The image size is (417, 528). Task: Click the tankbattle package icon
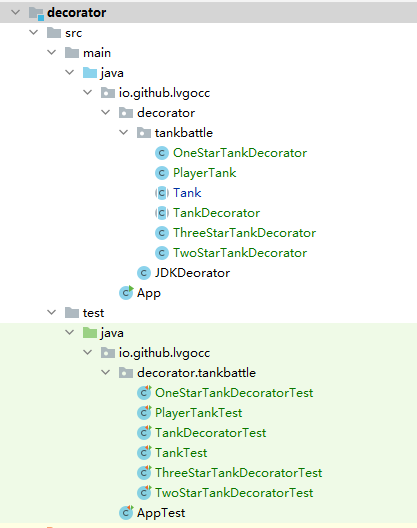coord(144,133)
